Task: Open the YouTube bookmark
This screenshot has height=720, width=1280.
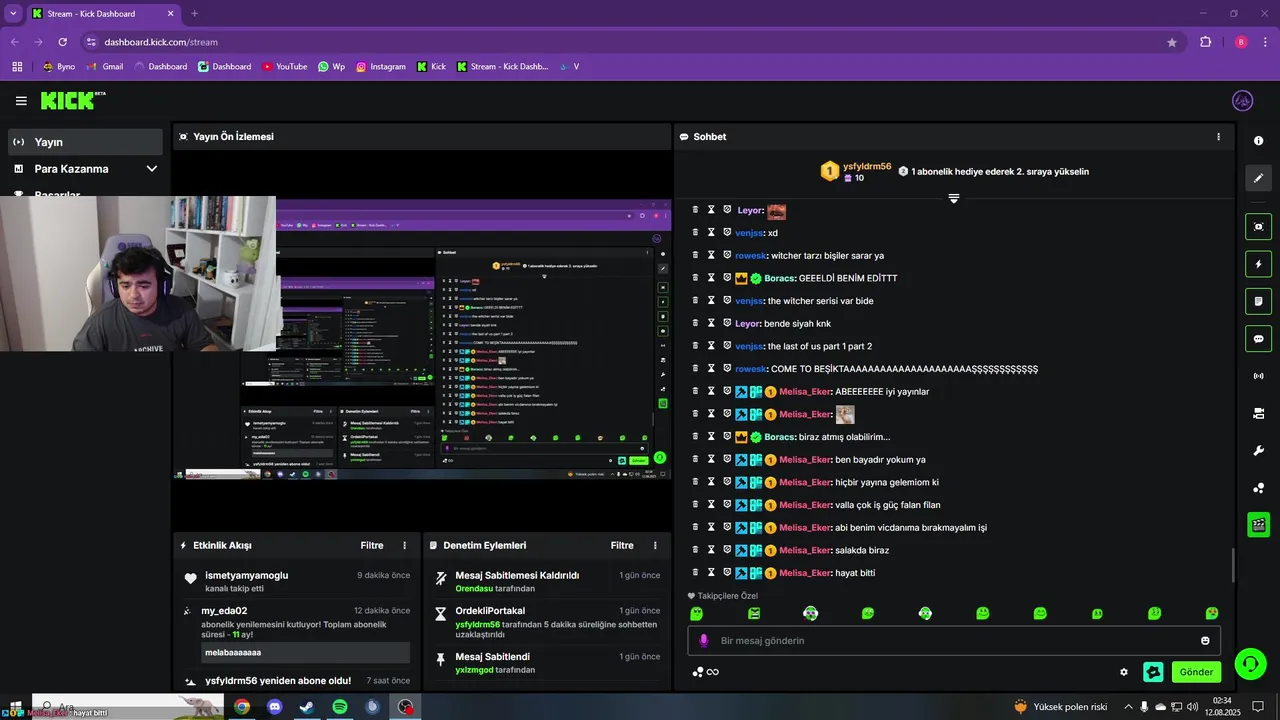Action: pyautogui.click(x=285, y=67)
